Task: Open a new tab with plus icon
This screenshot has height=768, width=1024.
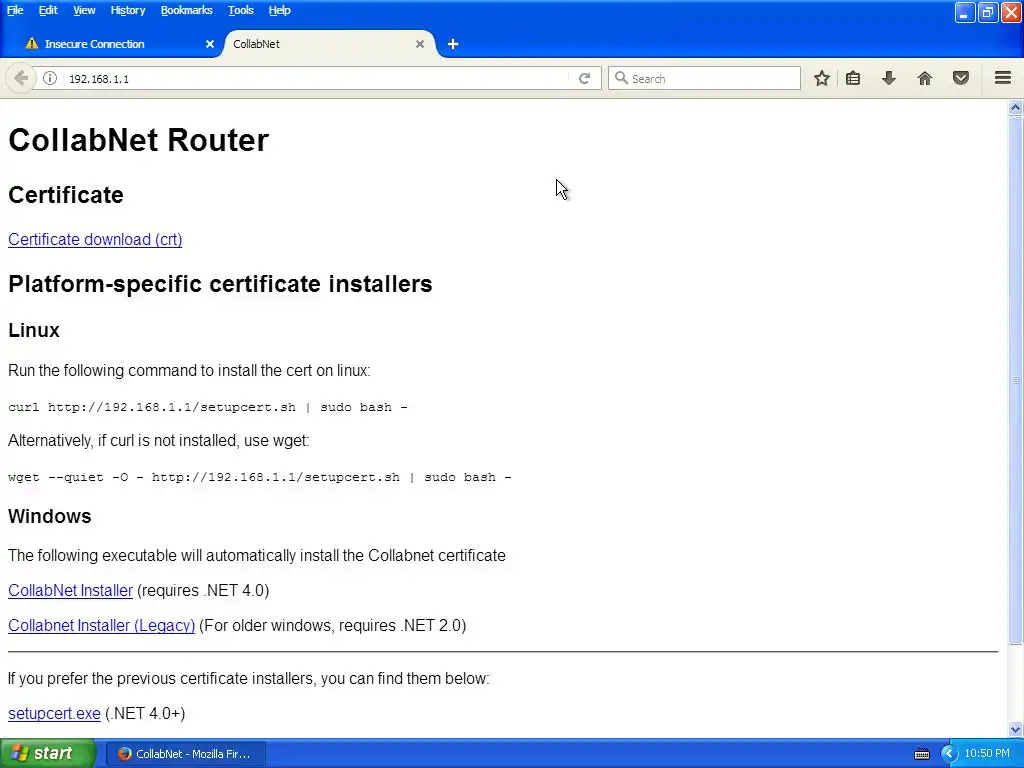Action: click(453, 44)
